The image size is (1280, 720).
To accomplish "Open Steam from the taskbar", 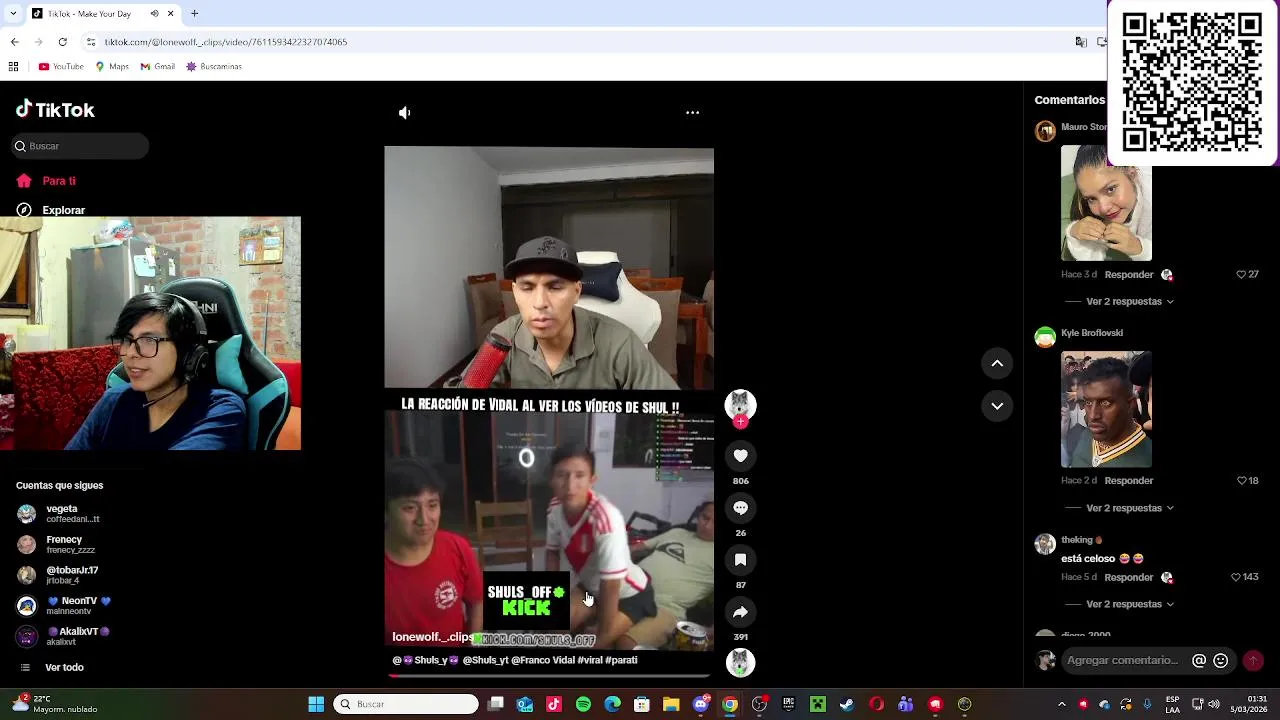I will 847,704.
